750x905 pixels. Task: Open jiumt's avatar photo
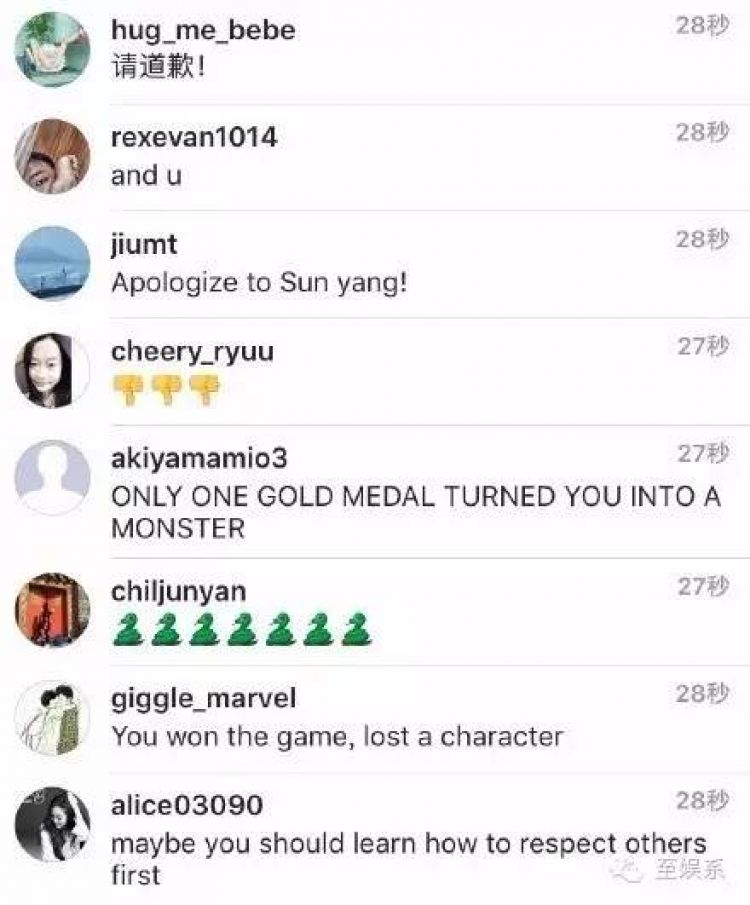(52, 263)
